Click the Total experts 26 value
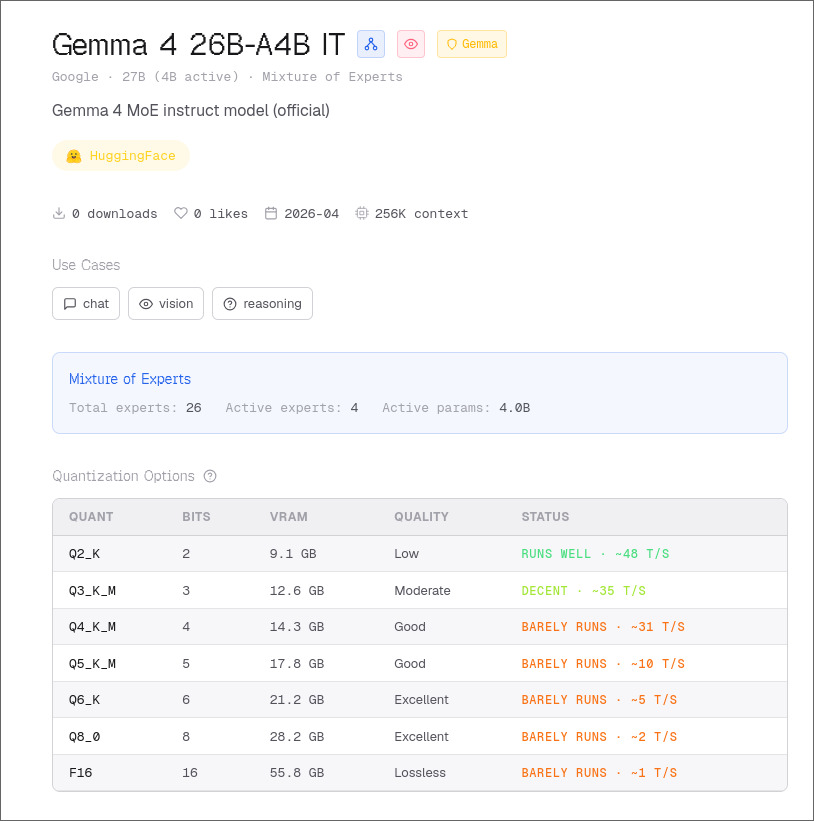 pos(194,408)
